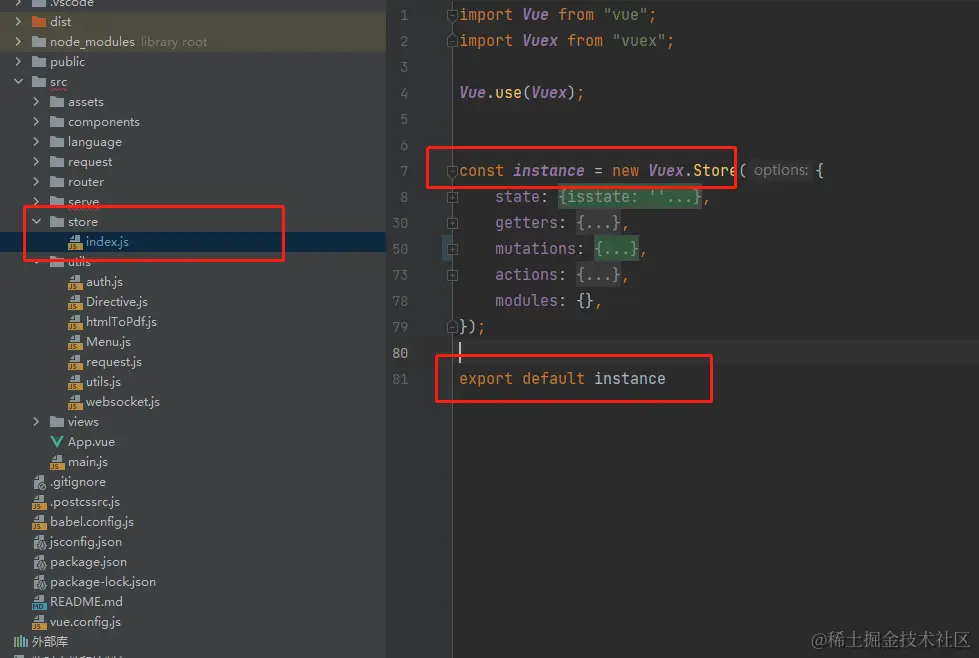The image size is (979, 658).
Task: Unfold the getters block in the gutter
Action: click(x=453, y=223)
